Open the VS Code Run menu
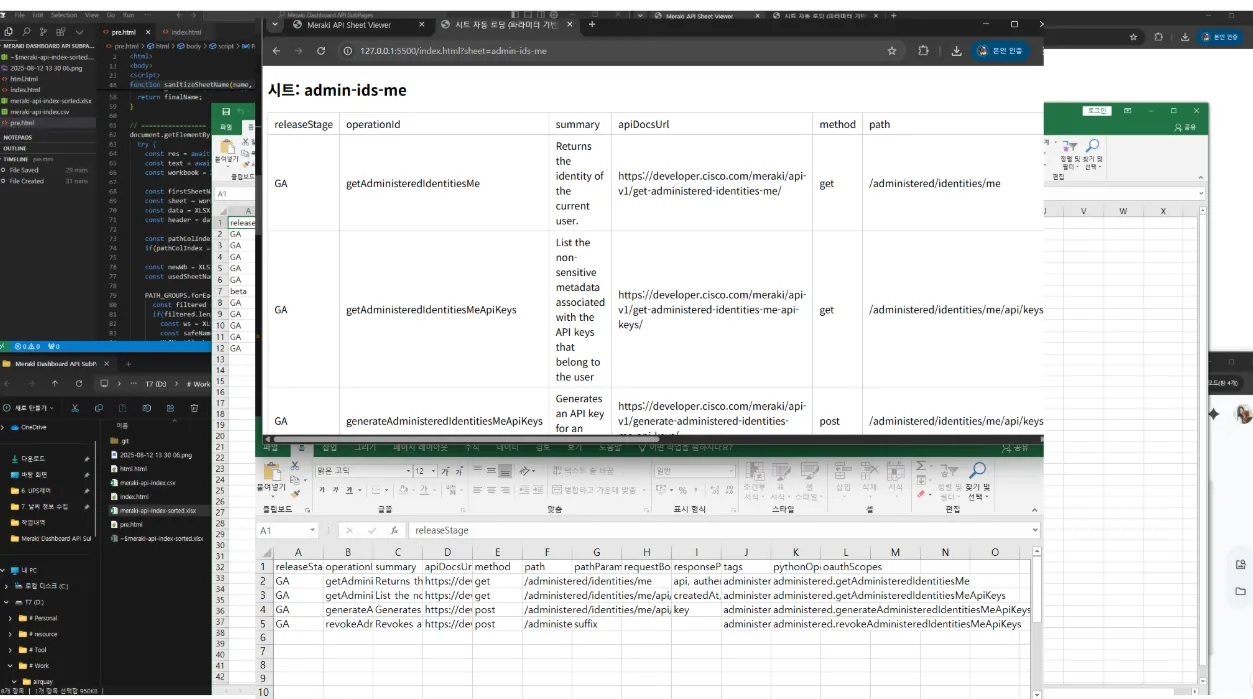Viewport: 1253px width, 699px height. 128,16
